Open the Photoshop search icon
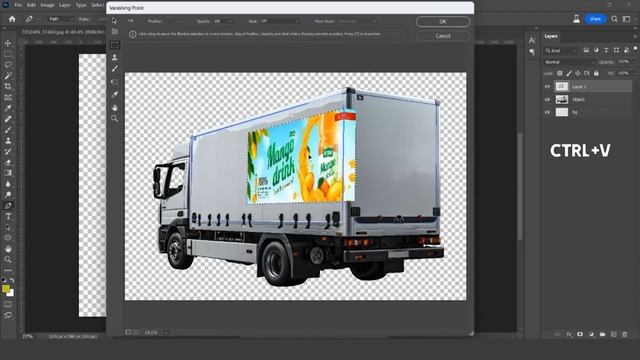This screenshot has height=360, width=640. 614,19
